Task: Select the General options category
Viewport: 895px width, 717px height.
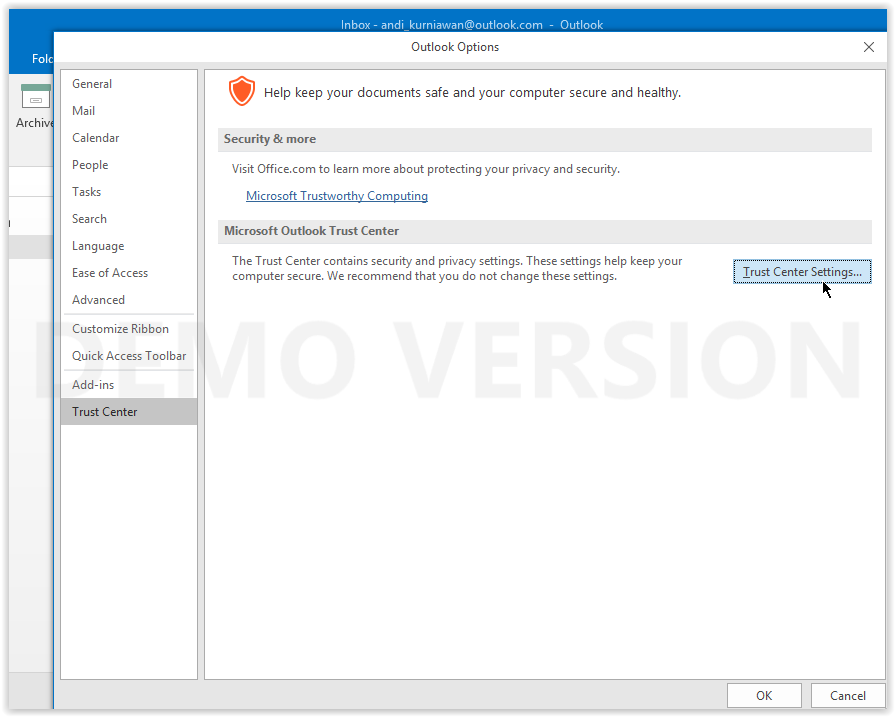Action: coord(91,83)
